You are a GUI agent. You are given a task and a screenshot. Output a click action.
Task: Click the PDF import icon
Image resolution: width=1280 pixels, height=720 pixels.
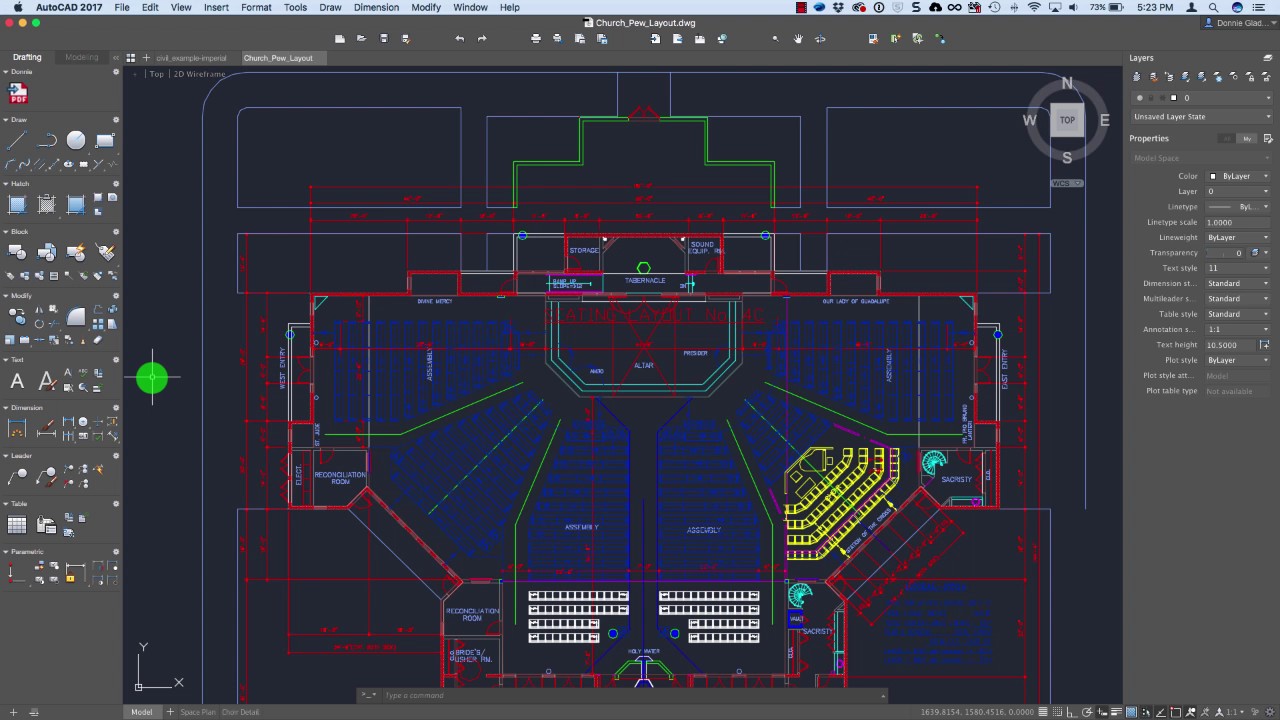pos(18,94)
